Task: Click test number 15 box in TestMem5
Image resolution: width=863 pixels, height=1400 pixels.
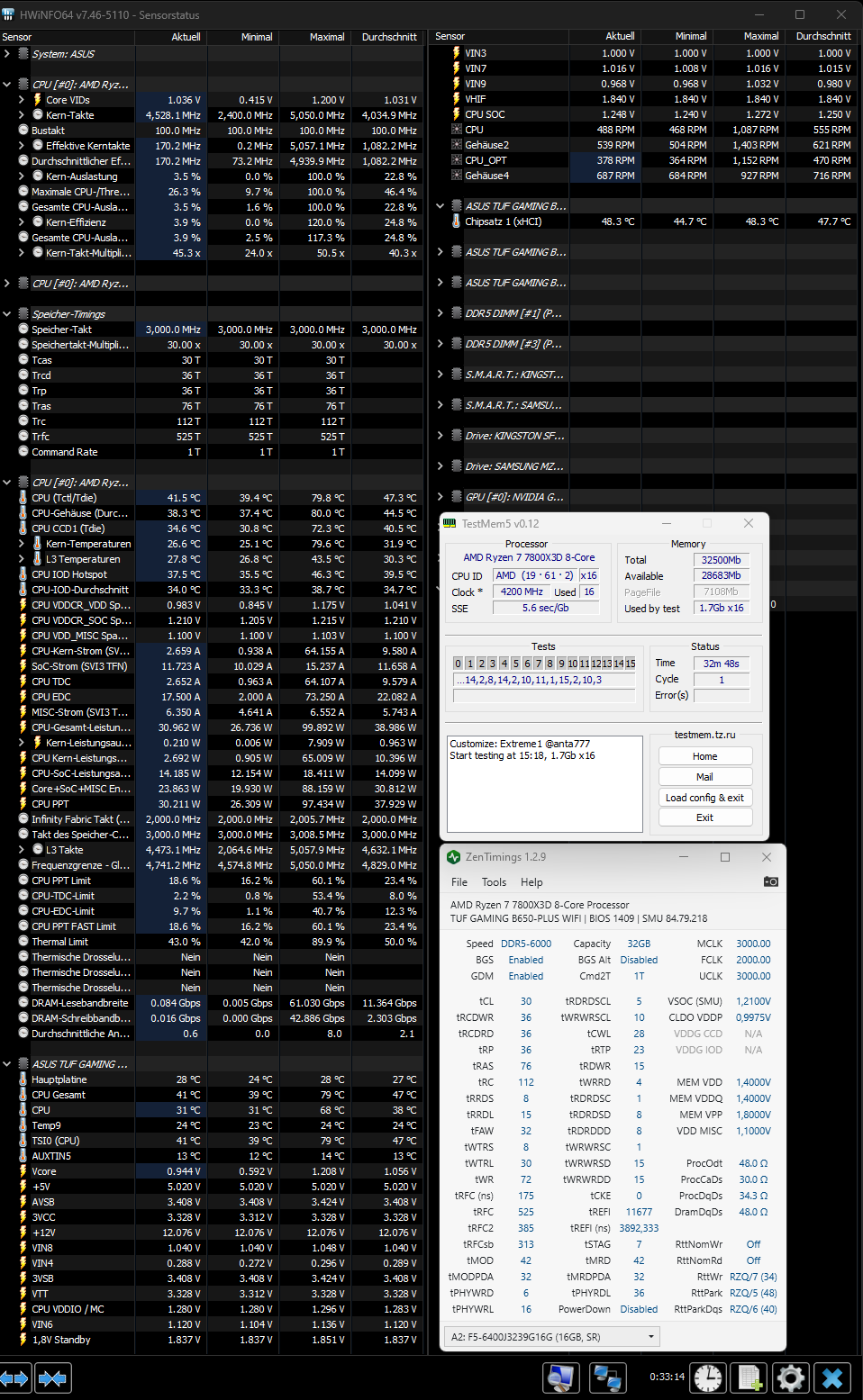Action: (631, 664)
